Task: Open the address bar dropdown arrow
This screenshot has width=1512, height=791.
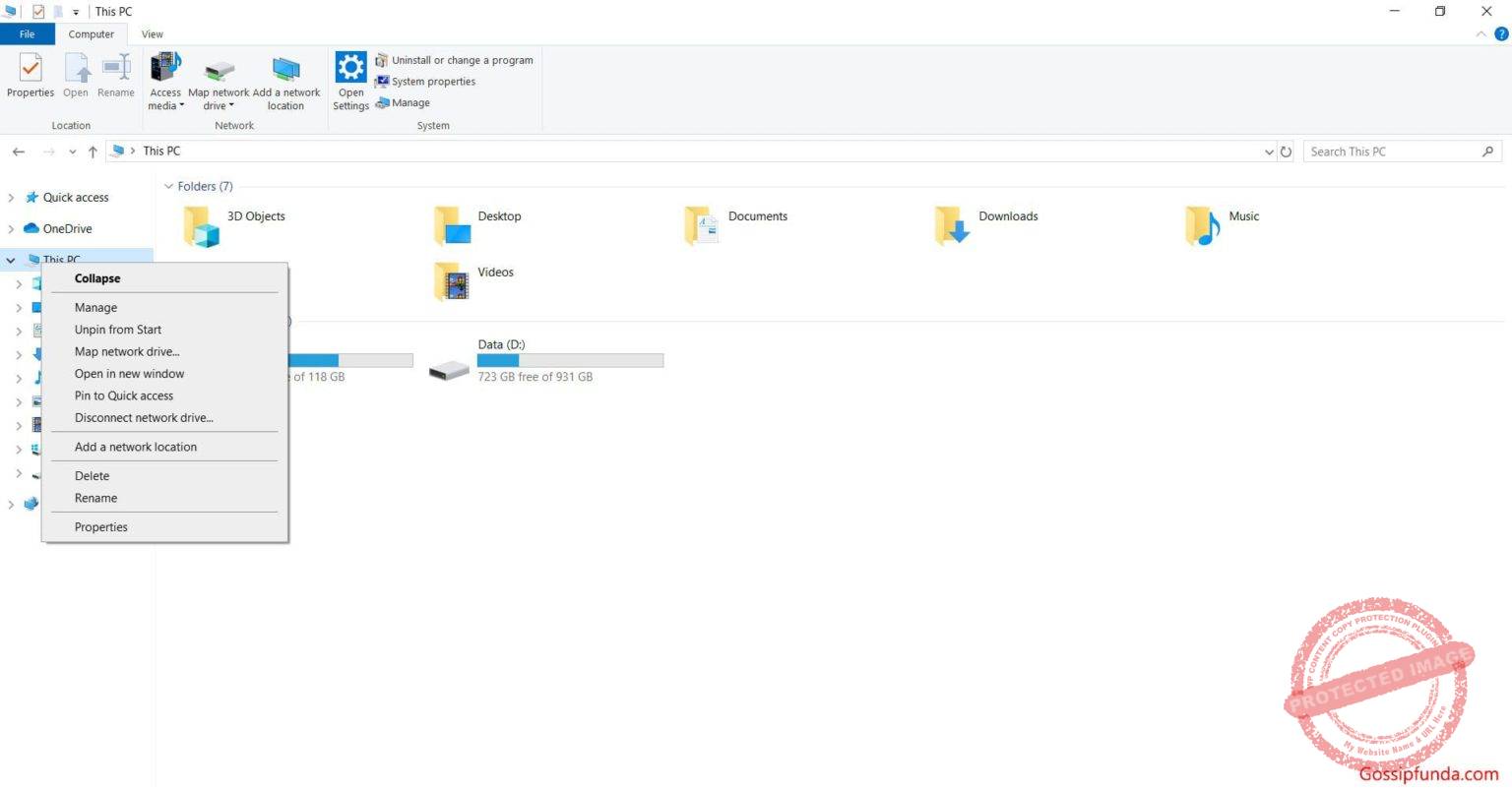Action: [1269, 151]
